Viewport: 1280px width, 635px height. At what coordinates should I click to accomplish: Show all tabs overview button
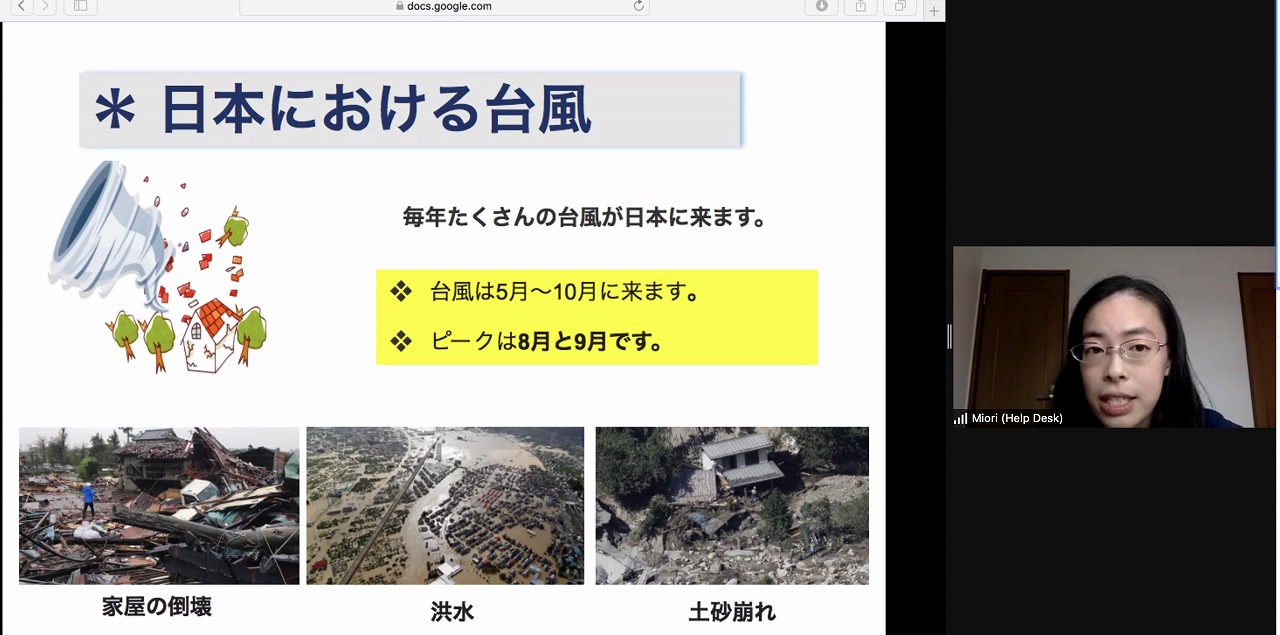[900, 6]
